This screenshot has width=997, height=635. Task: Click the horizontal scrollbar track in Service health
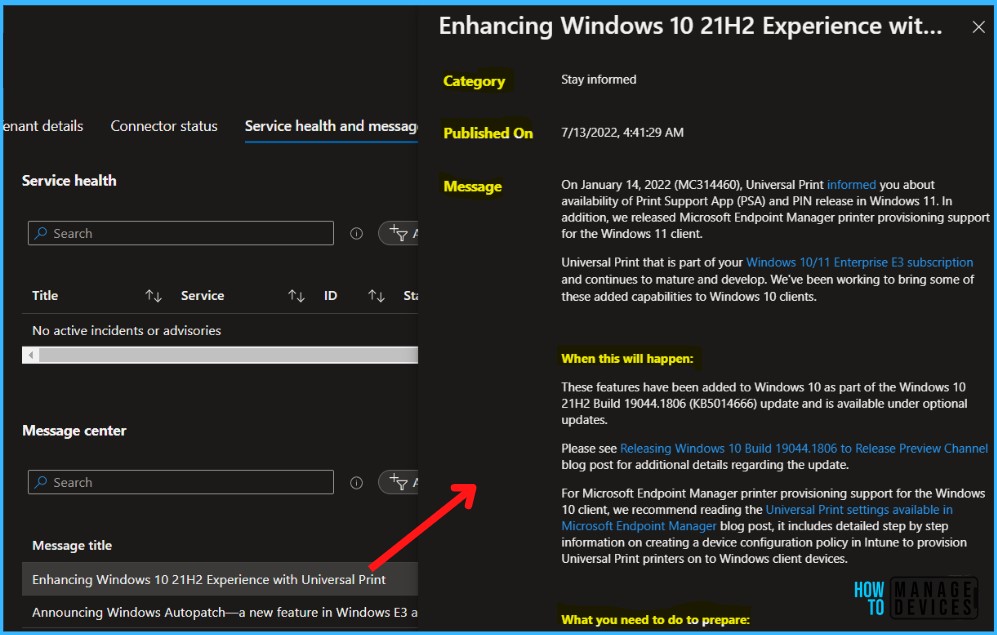pyautogui.click(x=228, y=355)
